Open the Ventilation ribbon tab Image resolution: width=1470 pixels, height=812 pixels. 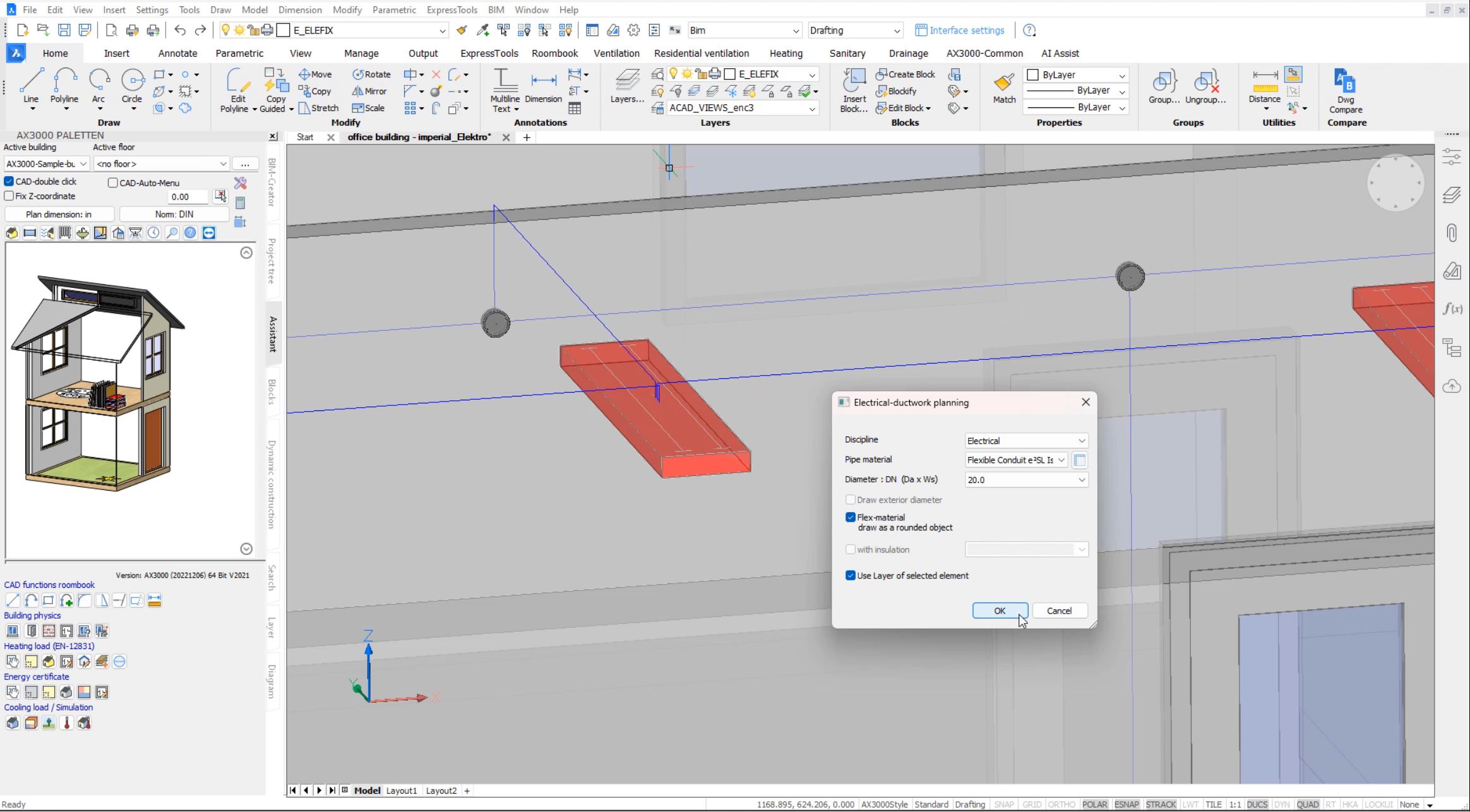[x=616, y=53]
